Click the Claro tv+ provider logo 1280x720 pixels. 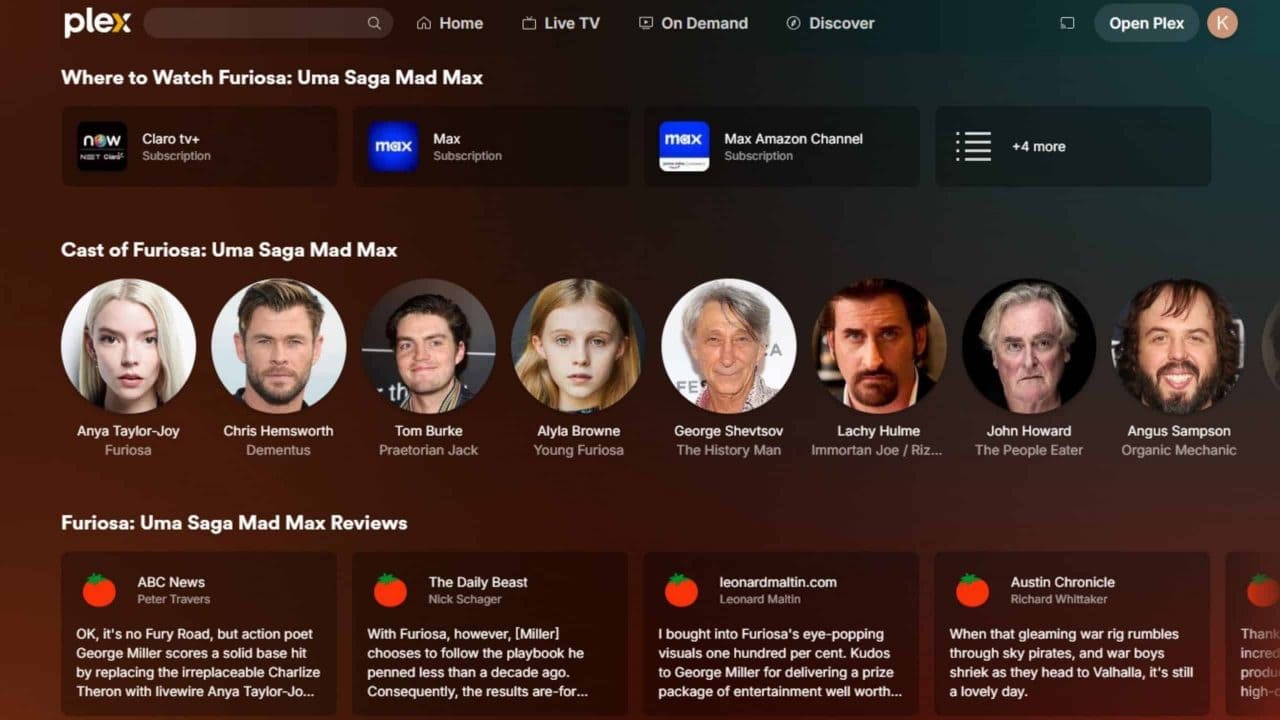[x=101, y=146]
